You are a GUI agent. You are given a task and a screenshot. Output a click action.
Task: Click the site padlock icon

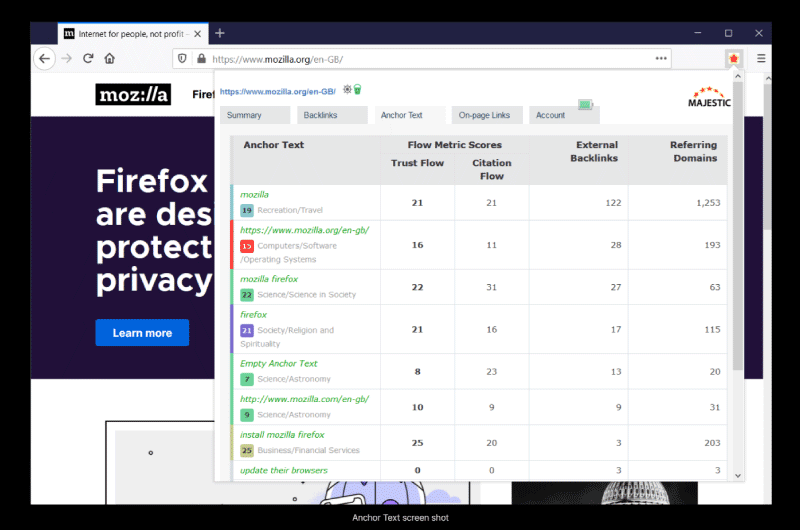[x=202, y=59]
